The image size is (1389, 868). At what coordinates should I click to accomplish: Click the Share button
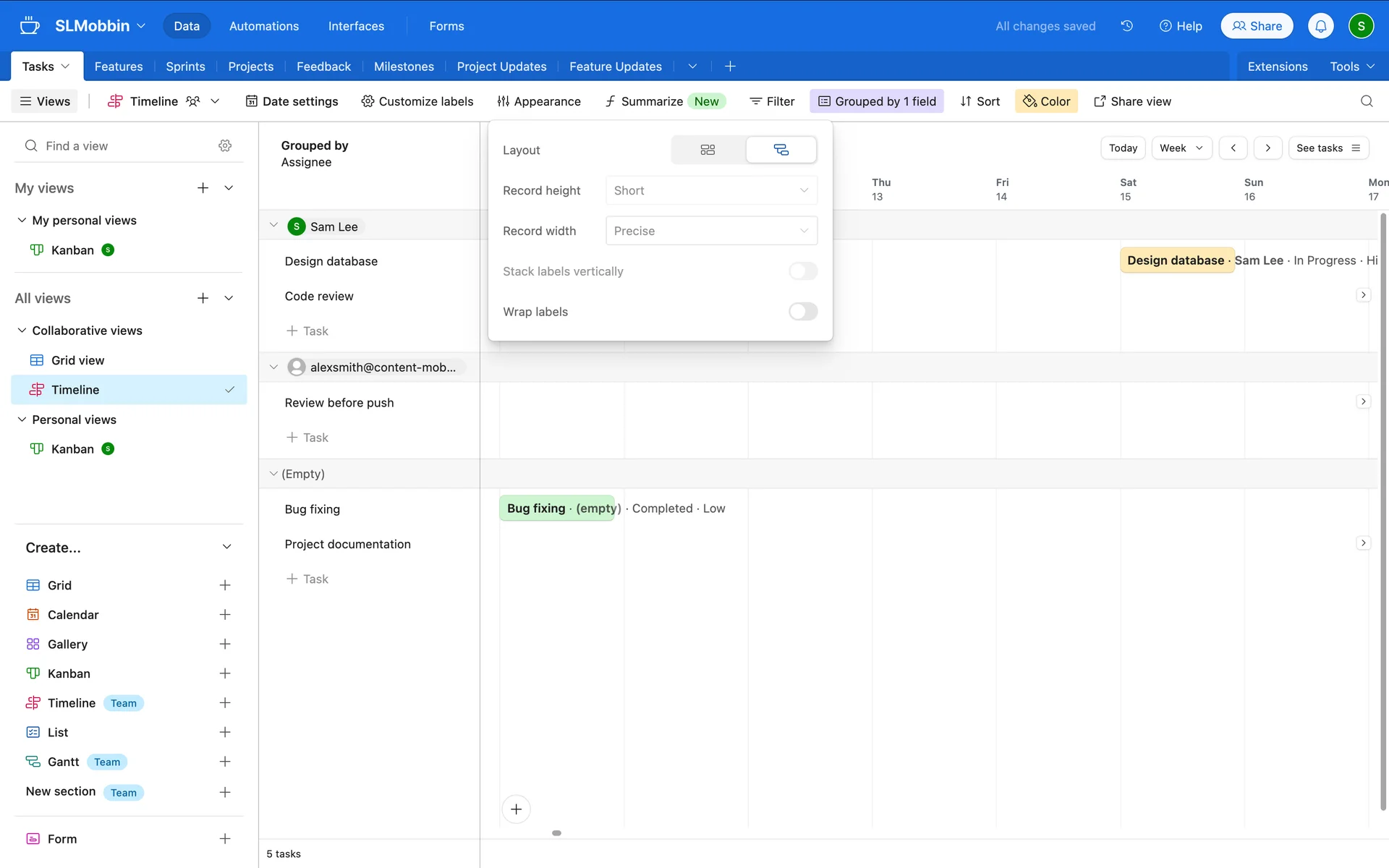[x=1257, y=26]
